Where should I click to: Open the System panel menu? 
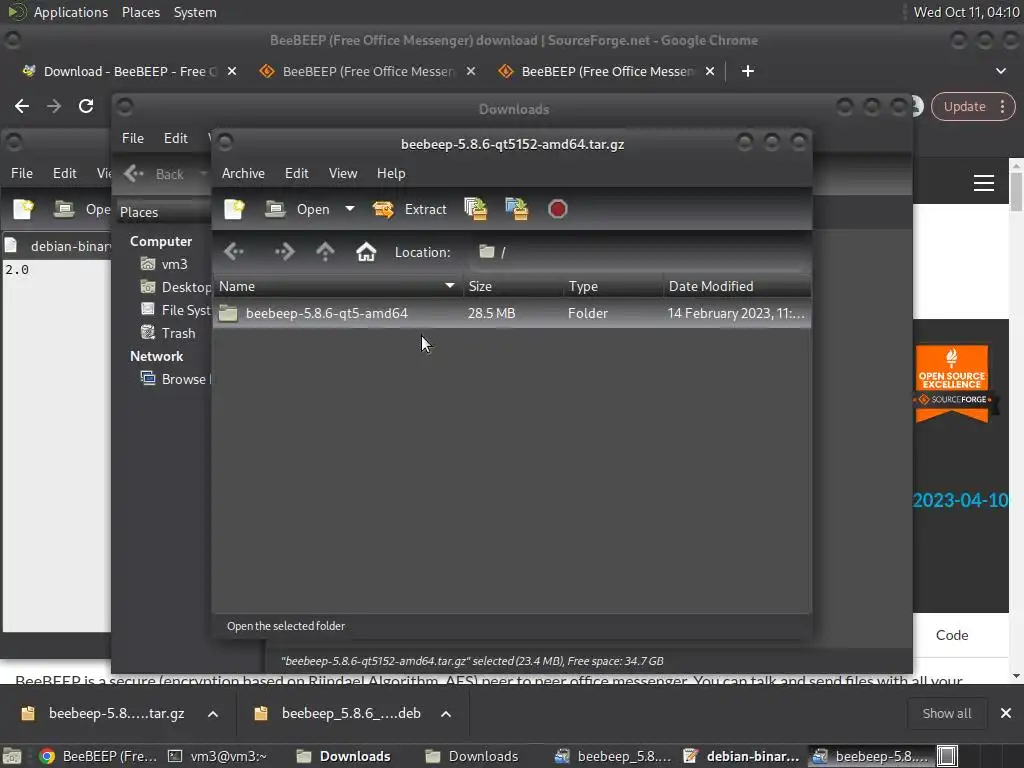tap(195, 12)
